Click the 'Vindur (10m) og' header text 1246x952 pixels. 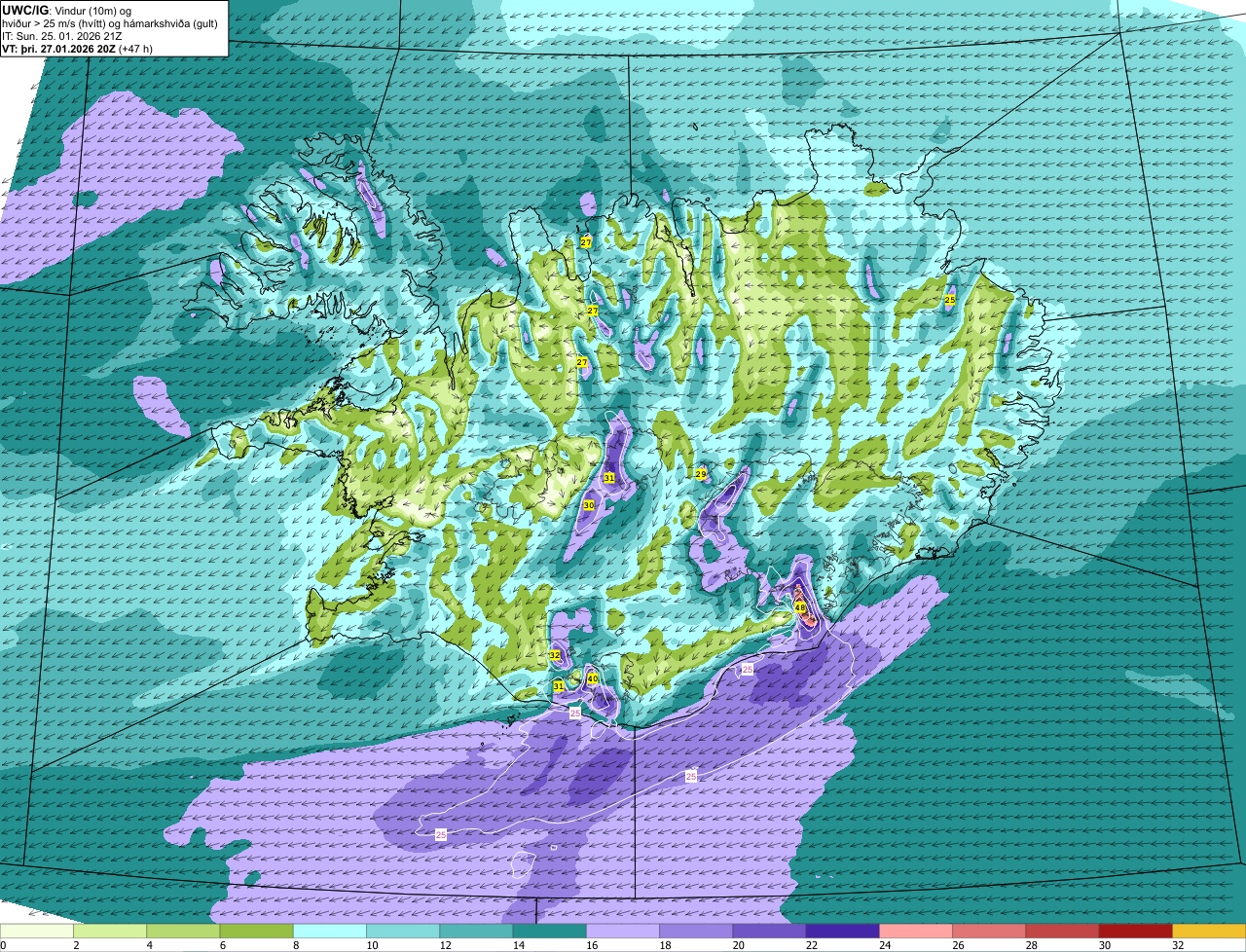point(92,10)
